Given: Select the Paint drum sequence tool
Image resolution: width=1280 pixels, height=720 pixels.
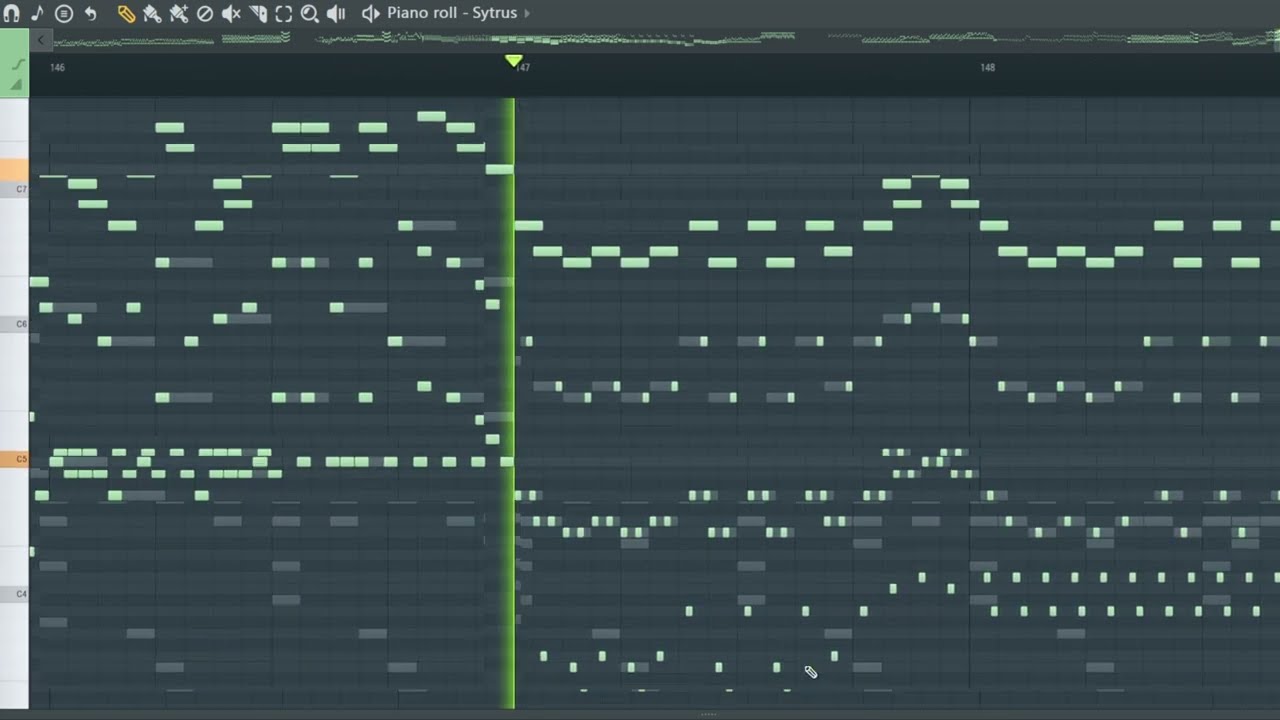Looking at the screenshot, I should 179,13.
